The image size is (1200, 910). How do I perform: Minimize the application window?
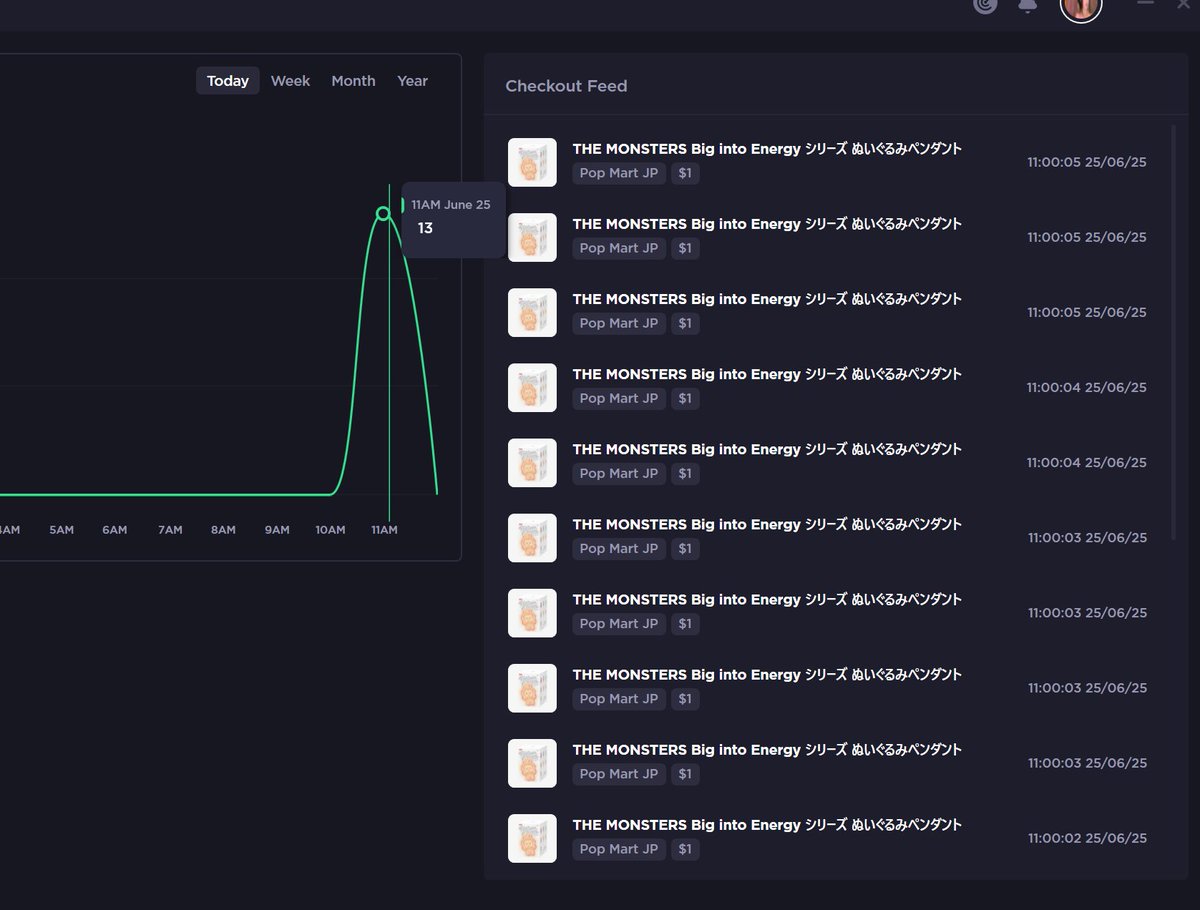(1145, 4)
